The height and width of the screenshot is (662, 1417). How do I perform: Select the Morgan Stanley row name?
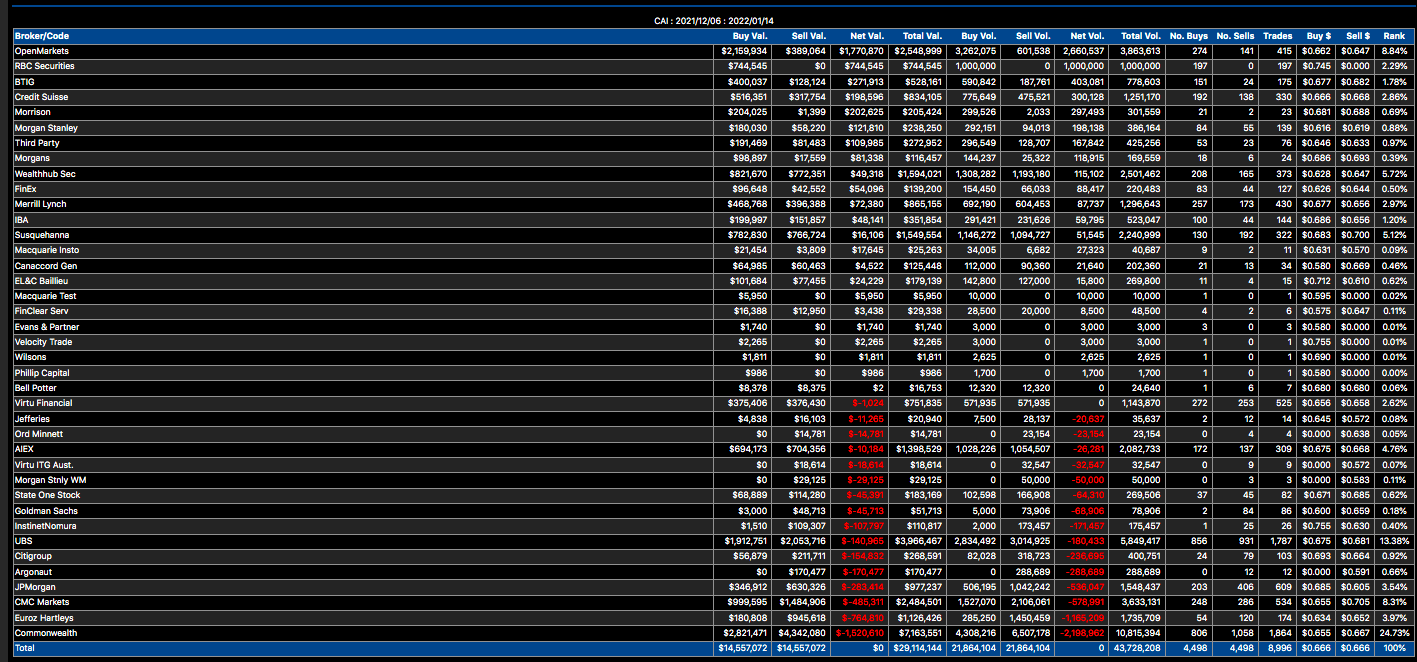46,128
